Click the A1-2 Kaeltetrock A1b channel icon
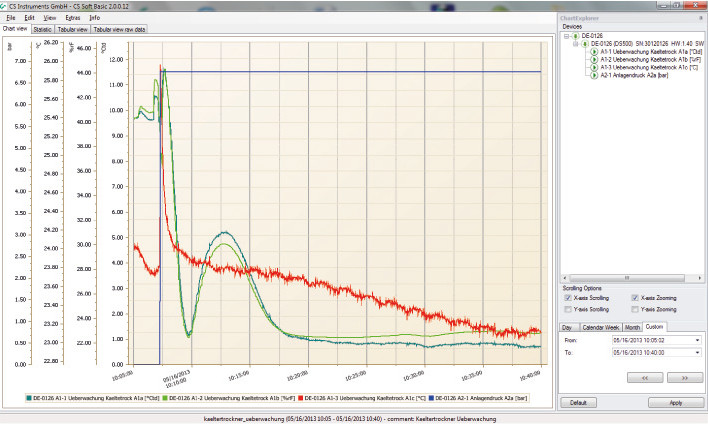Screen dimensions: 708x425 click(593, 58)
